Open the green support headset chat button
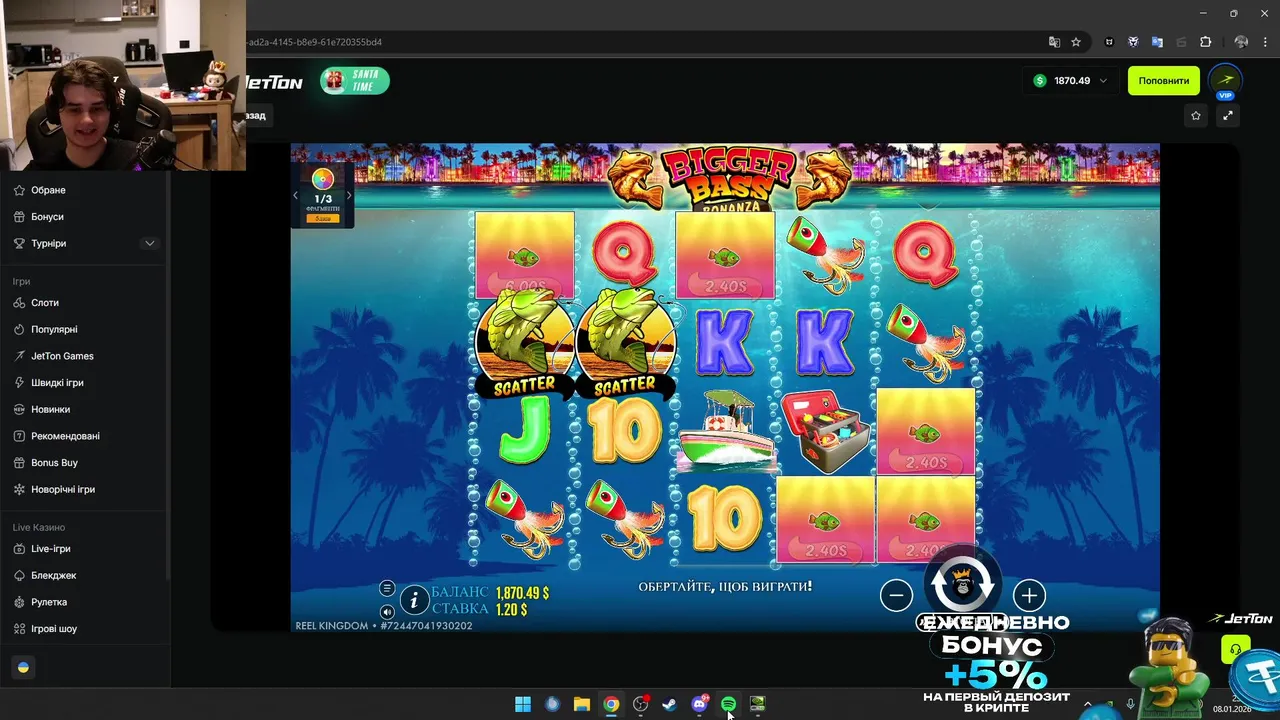The height and width of the screenshot is (720, 1280). point(1236,649)
